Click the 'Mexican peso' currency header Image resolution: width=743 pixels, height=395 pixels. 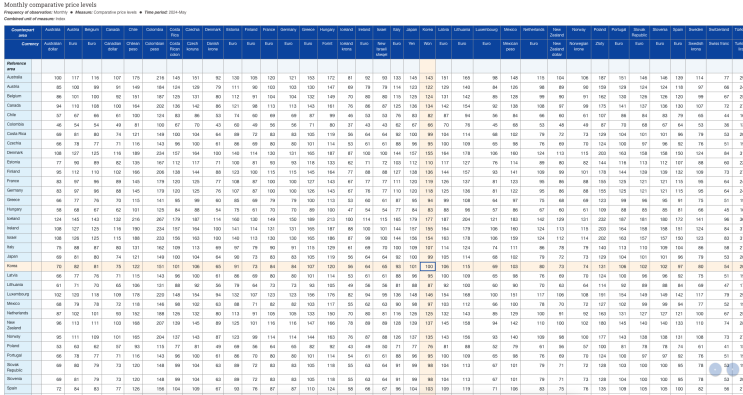point(510,49)
